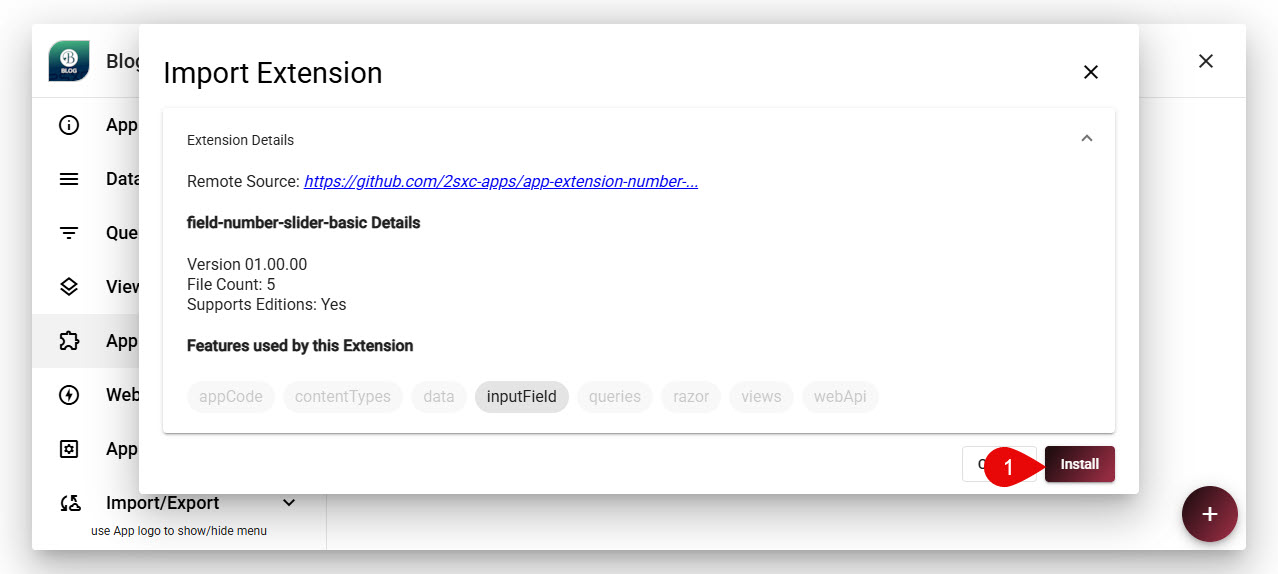Click the Install button
Image resolution: width=1278 pixels, height=574 pixels.
(1080, 464)
